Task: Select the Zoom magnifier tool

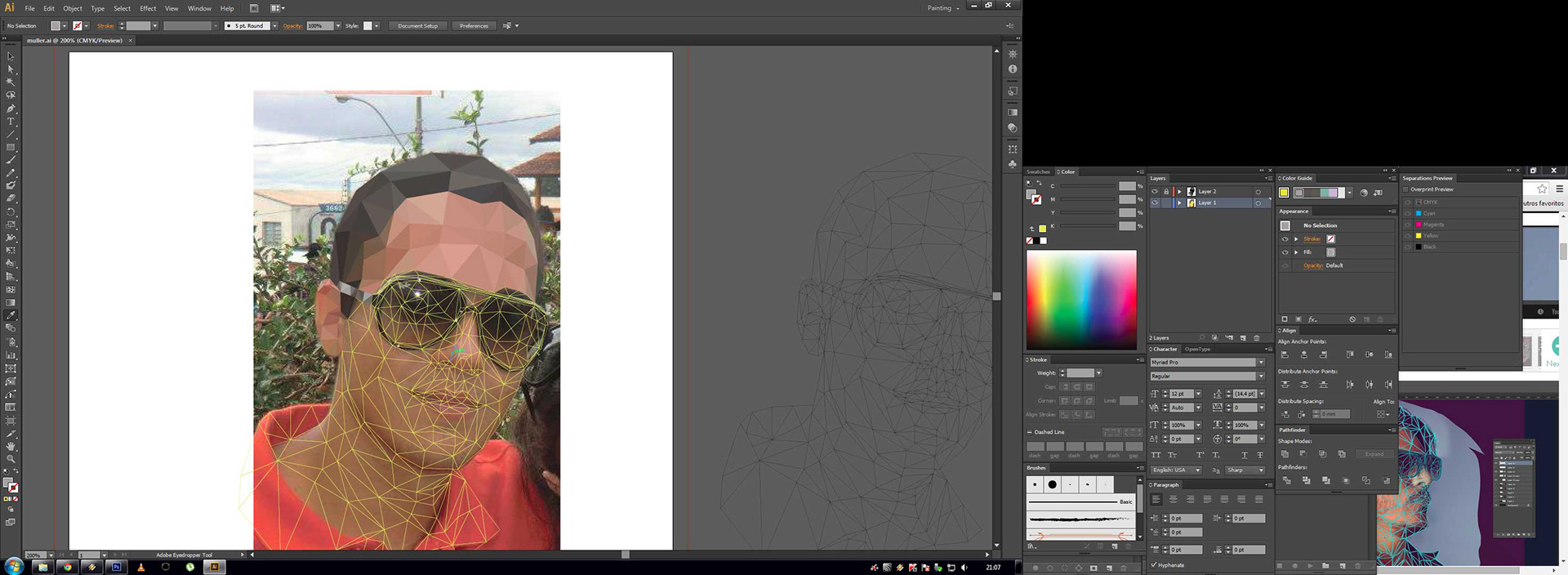Action: coord(11,459)
